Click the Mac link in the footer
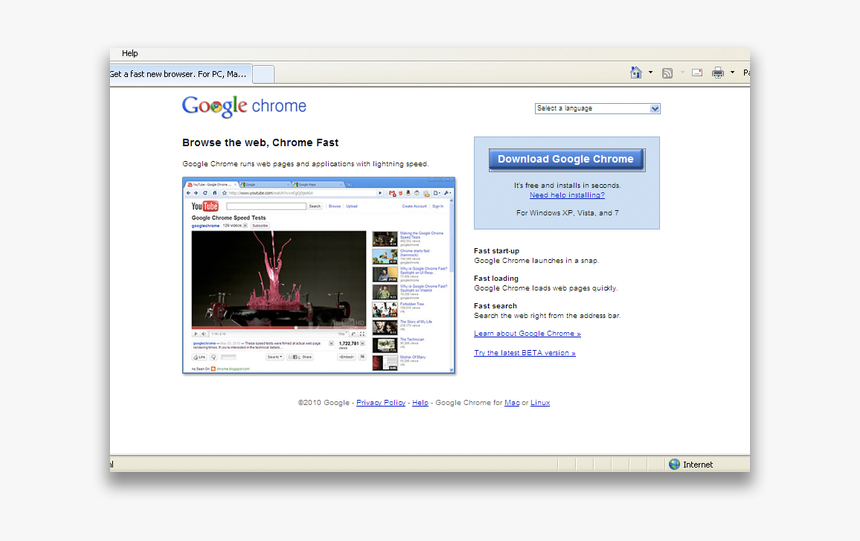Image resolution: width=860 pixels, height=541 pixels. [x=512, y=403]
